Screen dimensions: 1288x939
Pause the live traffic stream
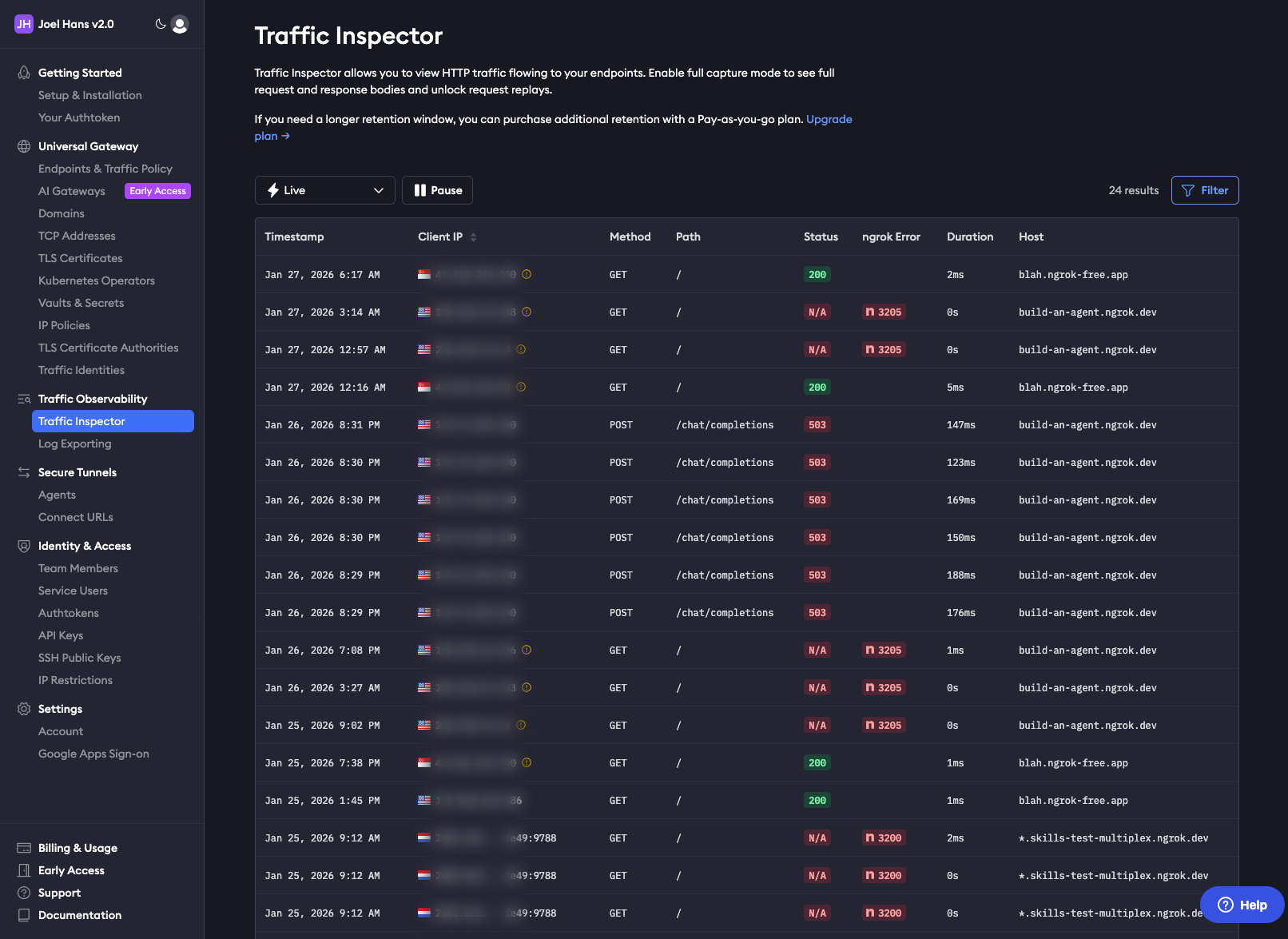(x=437, y=190)
